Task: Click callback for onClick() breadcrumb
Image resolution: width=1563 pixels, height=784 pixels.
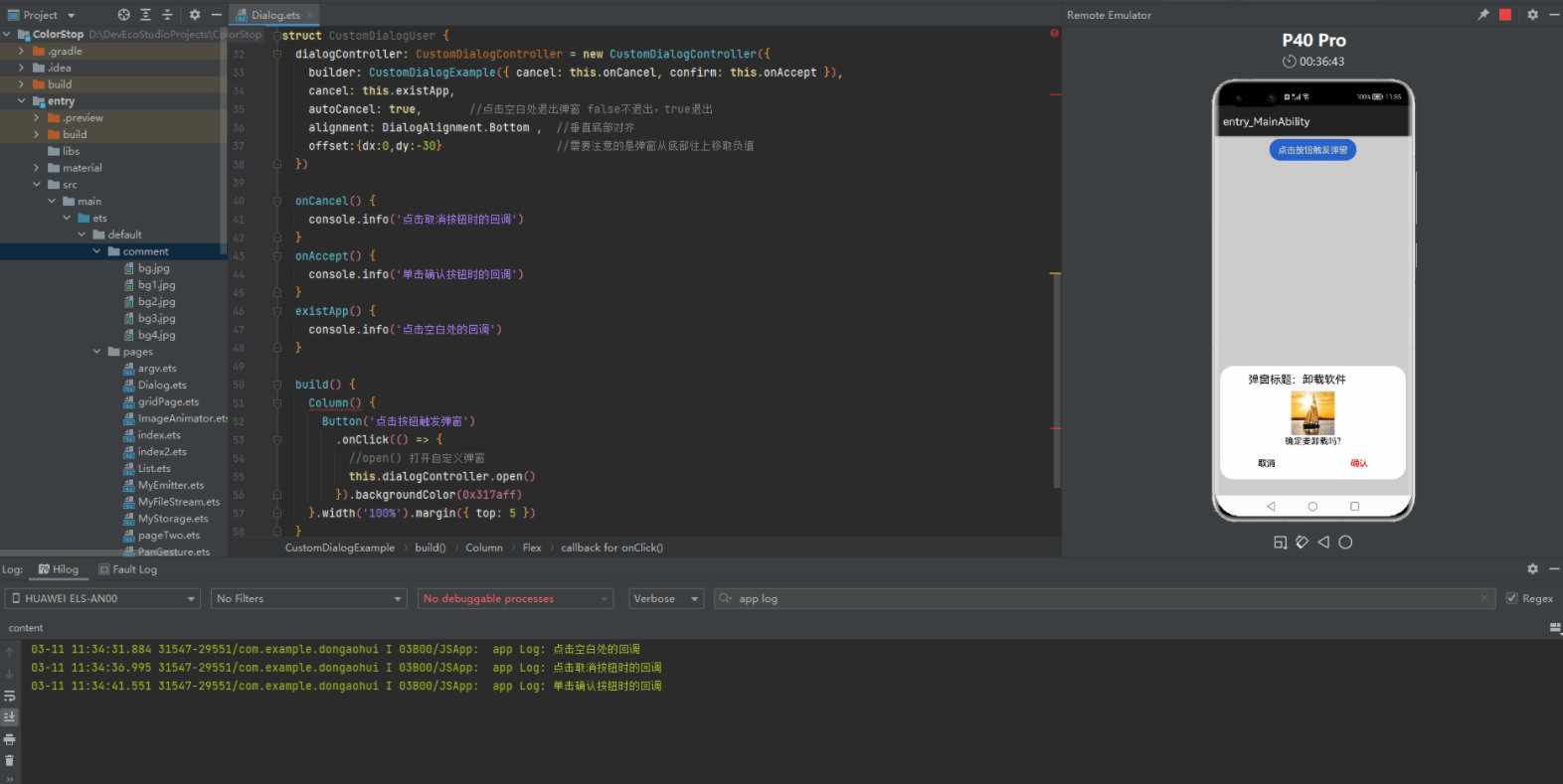Action: pos(611,548)
